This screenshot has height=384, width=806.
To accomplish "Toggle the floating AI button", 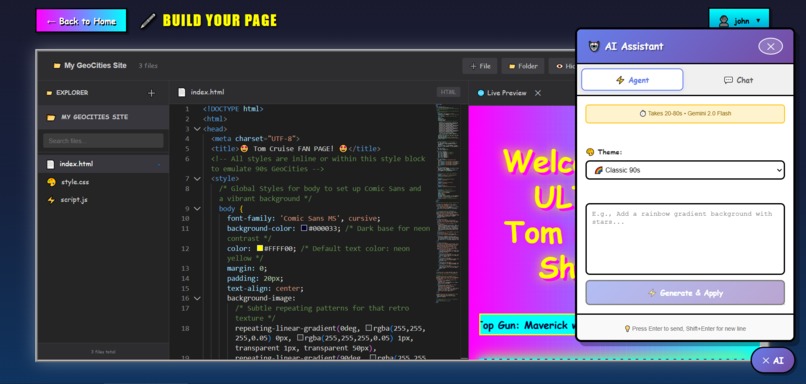I will pos(773,360).
